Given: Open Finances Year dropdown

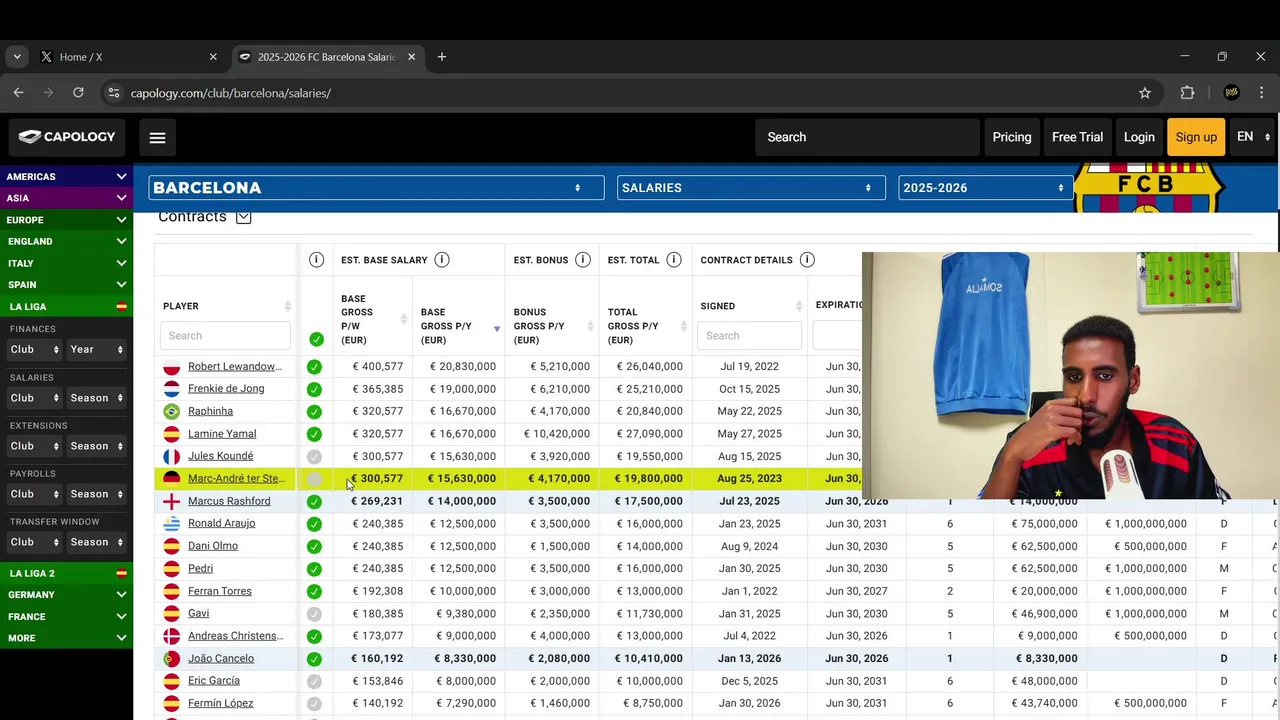Looking at the screenshot, I should (96, 349).
